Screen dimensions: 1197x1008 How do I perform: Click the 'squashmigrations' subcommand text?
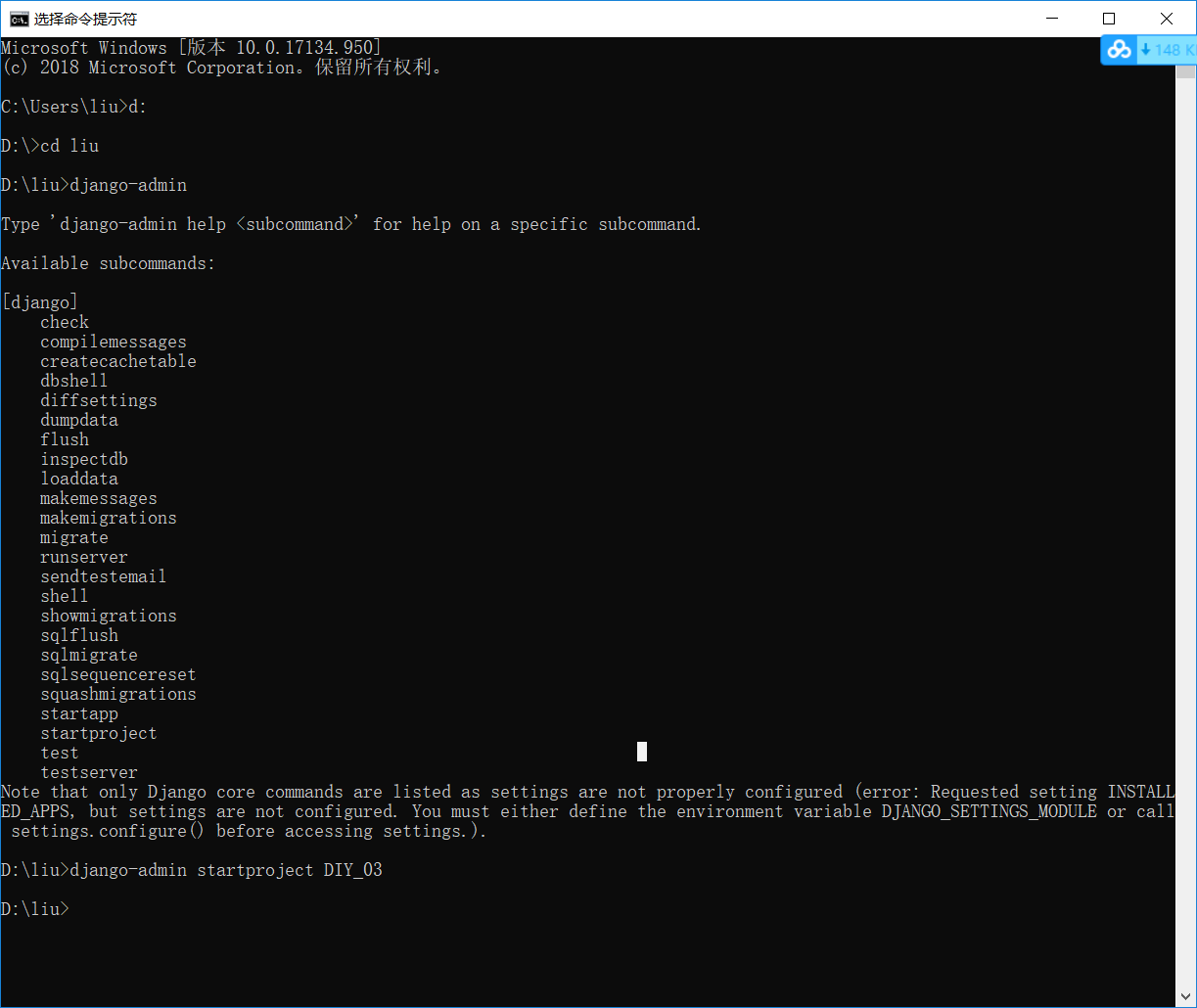pyautogui.click(x=118, y=694)
